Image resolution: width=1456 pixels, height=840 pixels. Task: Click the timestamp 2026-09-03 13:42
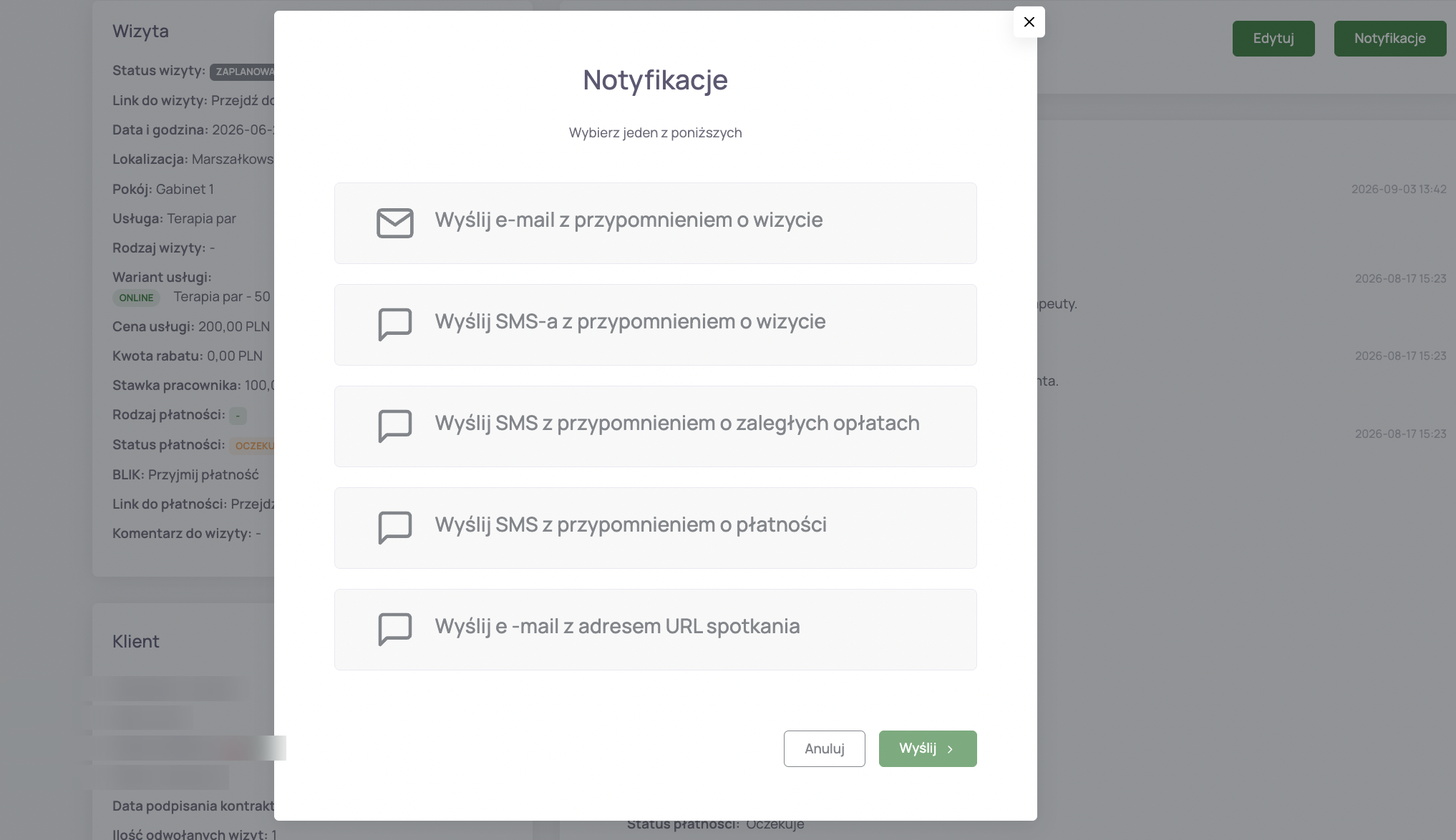(1399, 189)
